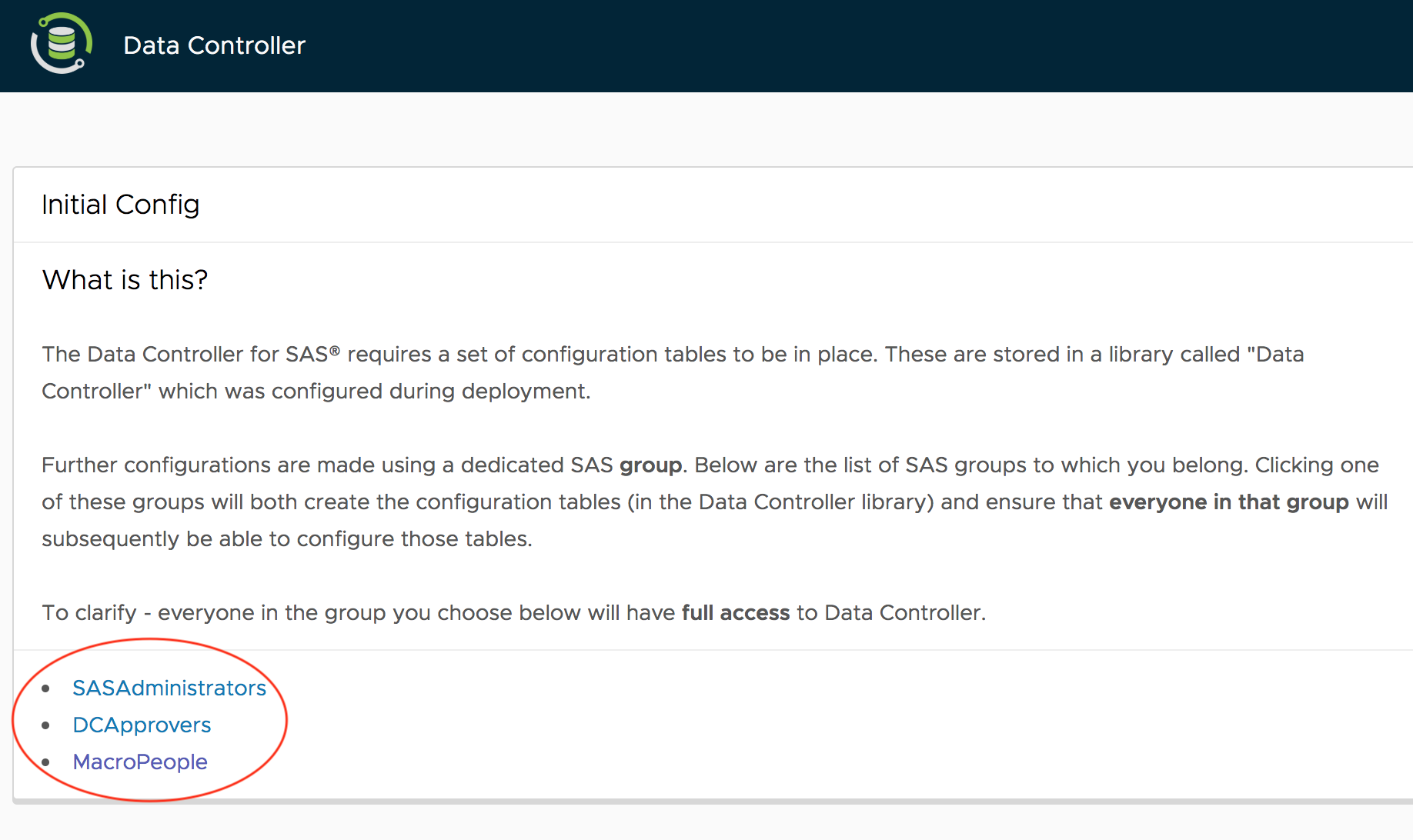This screenshot has width=1413, height=840.
Task: Choose the DCApprovers group link
Action: 142,725
